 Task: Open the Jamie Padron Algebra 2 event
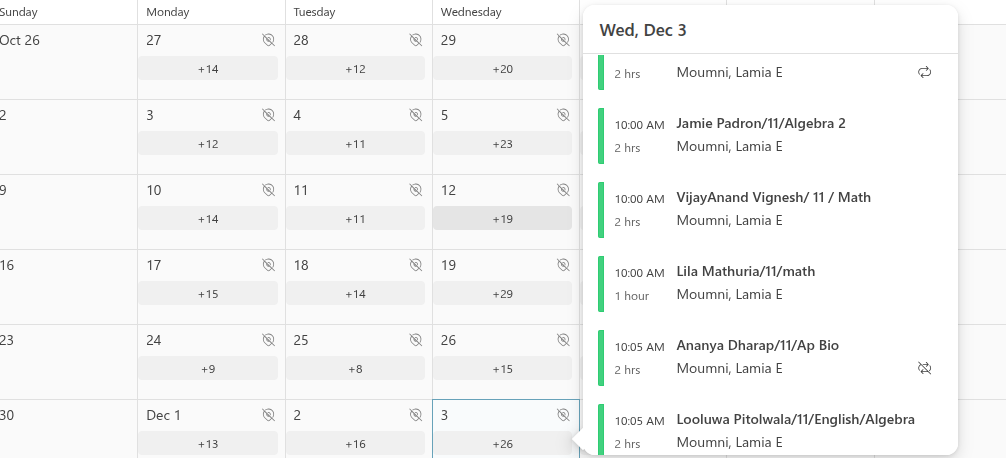[x=760, y=124]
